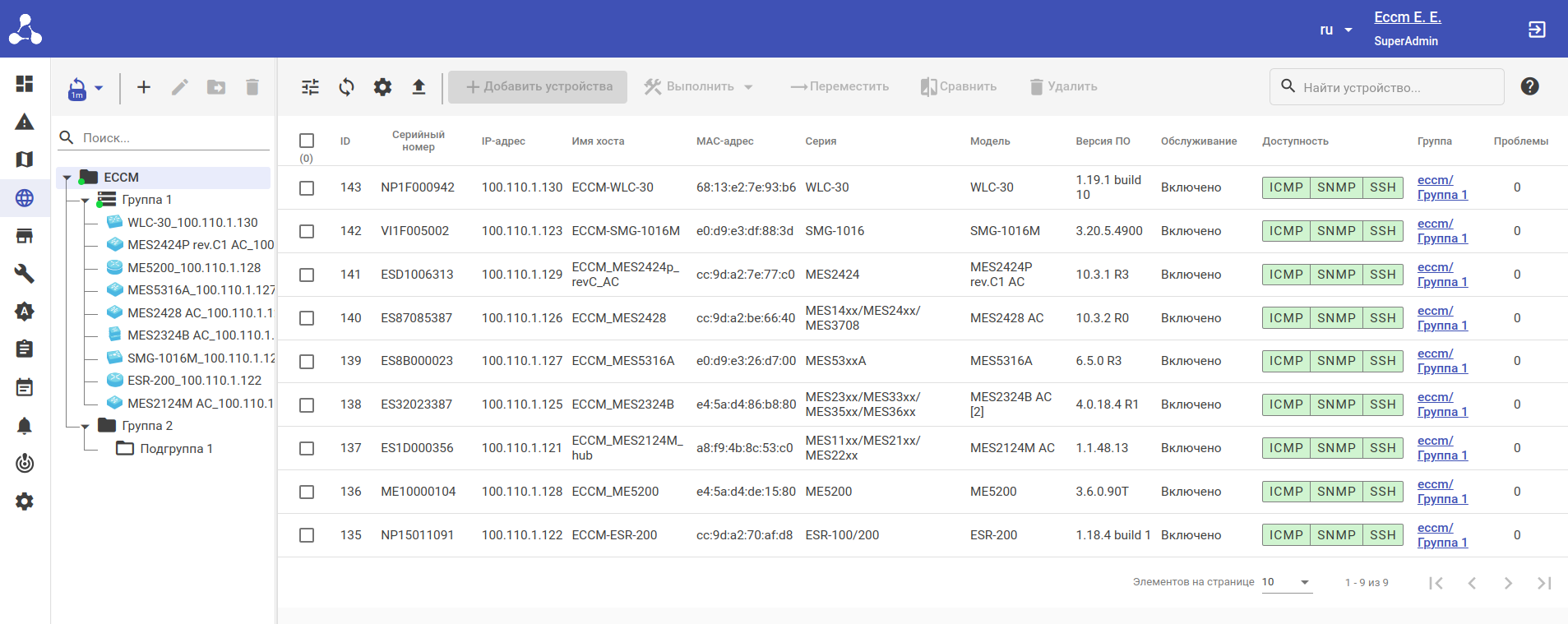Select the checkbox for ECCM_MES5316A row
Viewport: 1568px width, 624px height.
click(x=307, y=362)
